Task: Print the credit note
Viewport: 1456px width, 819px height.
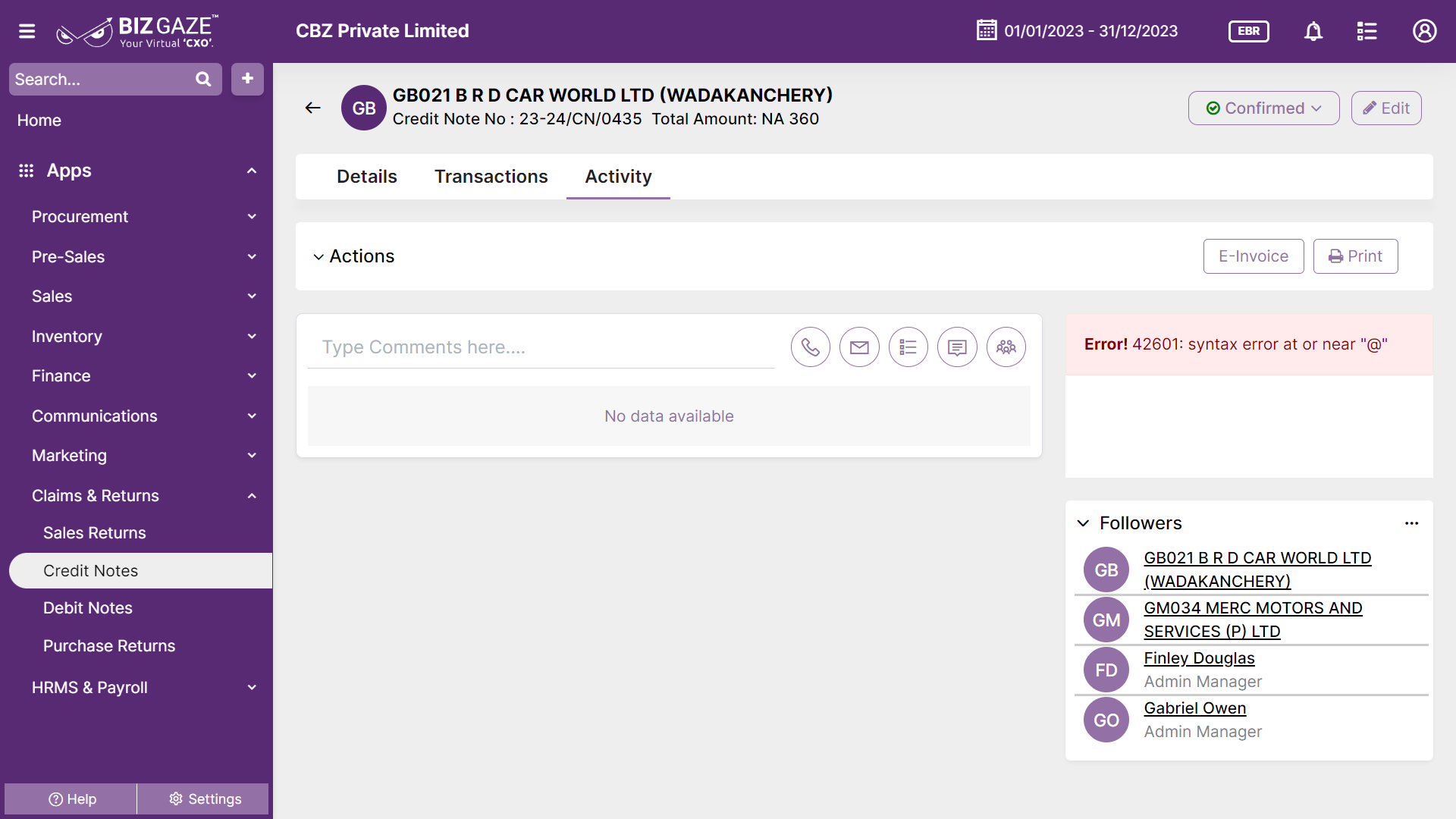Action: 1355,256
